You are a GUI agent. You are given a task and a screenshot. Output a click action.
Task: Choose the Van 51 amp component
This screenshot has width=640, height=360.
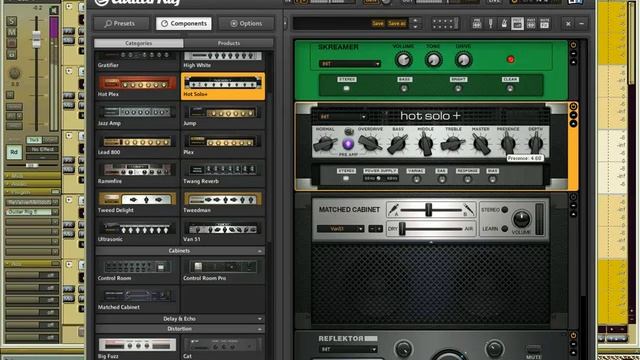222,231
